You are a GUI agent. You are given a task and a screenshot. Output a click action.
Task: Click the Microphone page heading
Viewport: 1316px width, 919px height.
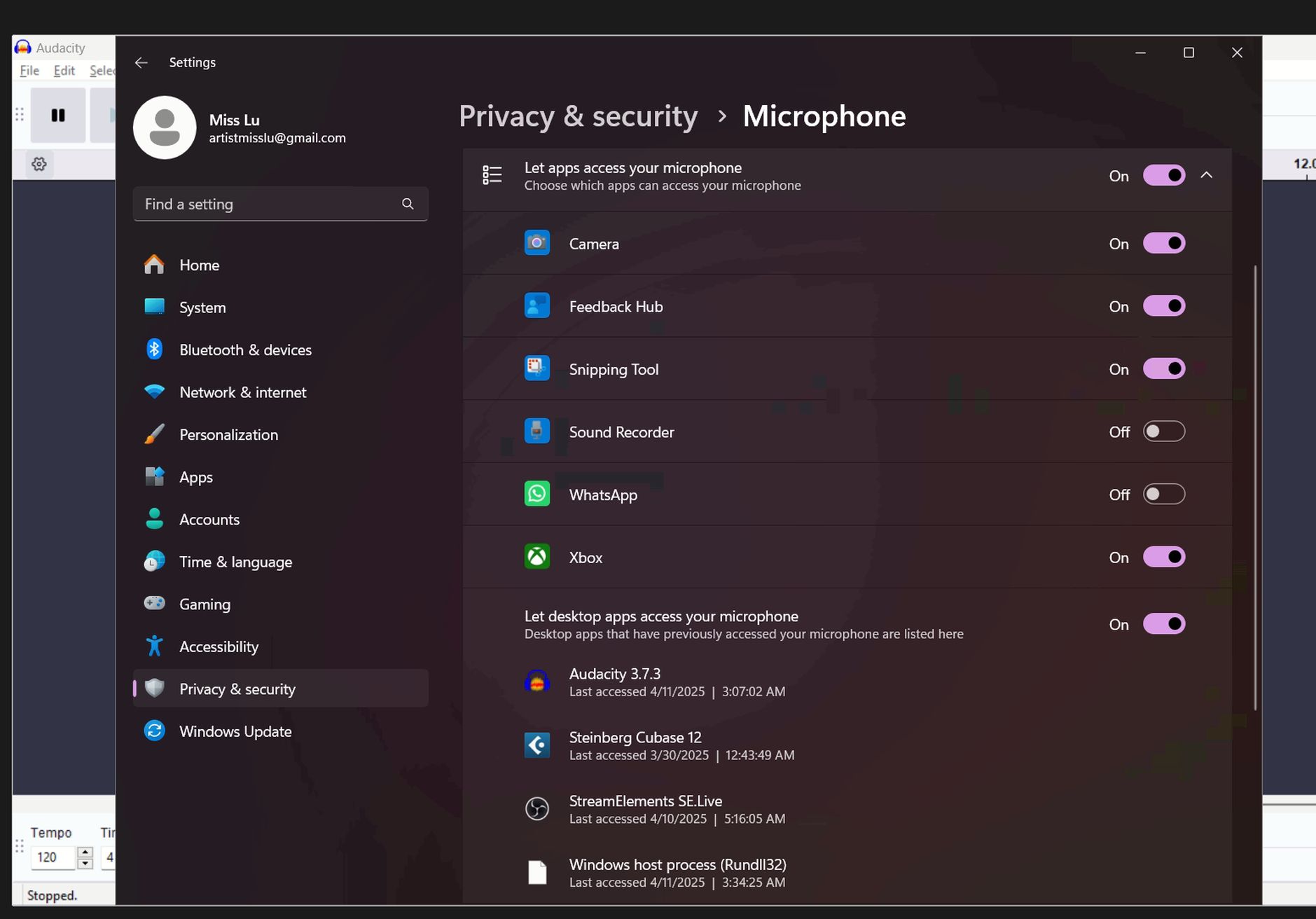click(x=824, y=116)
